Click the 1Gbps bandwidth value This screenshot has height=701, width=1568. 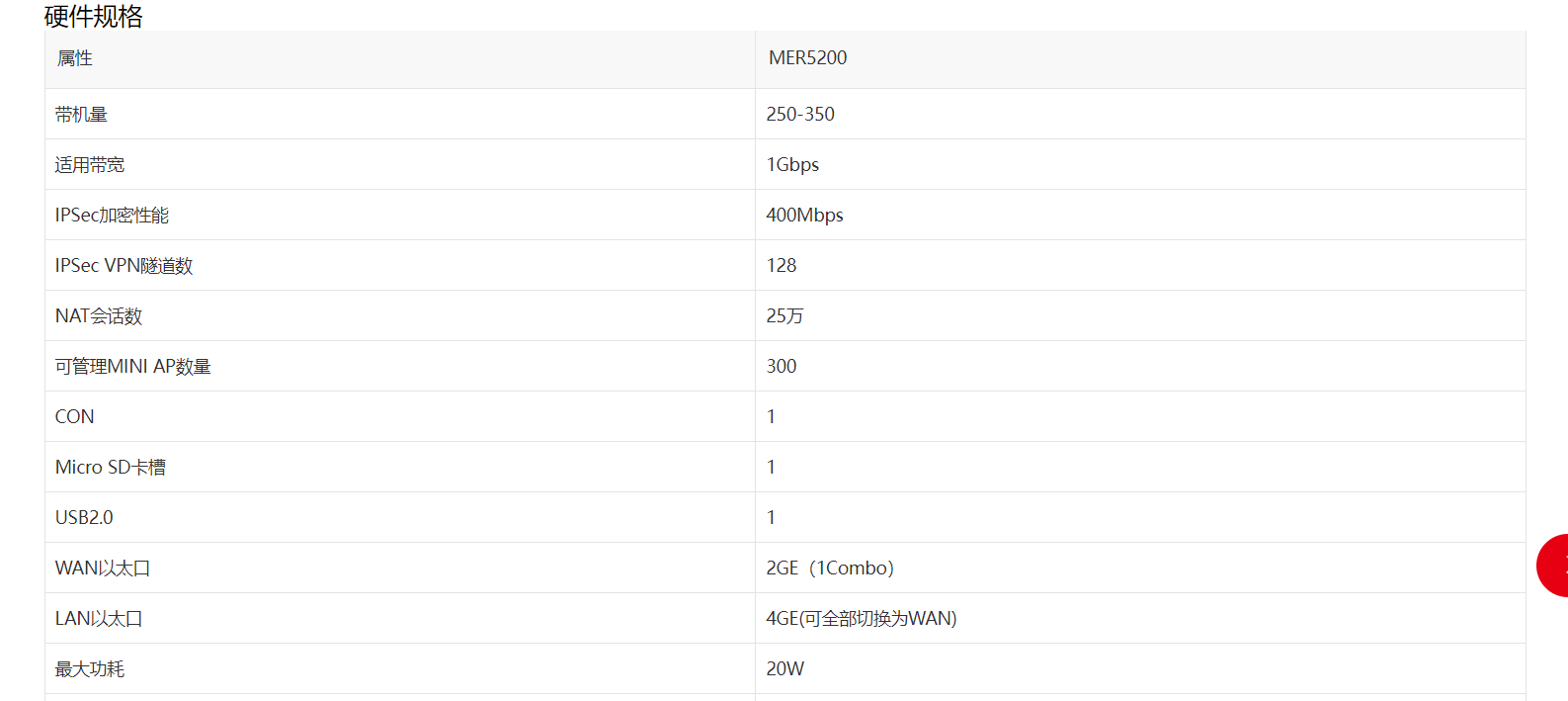click(792, 165)
